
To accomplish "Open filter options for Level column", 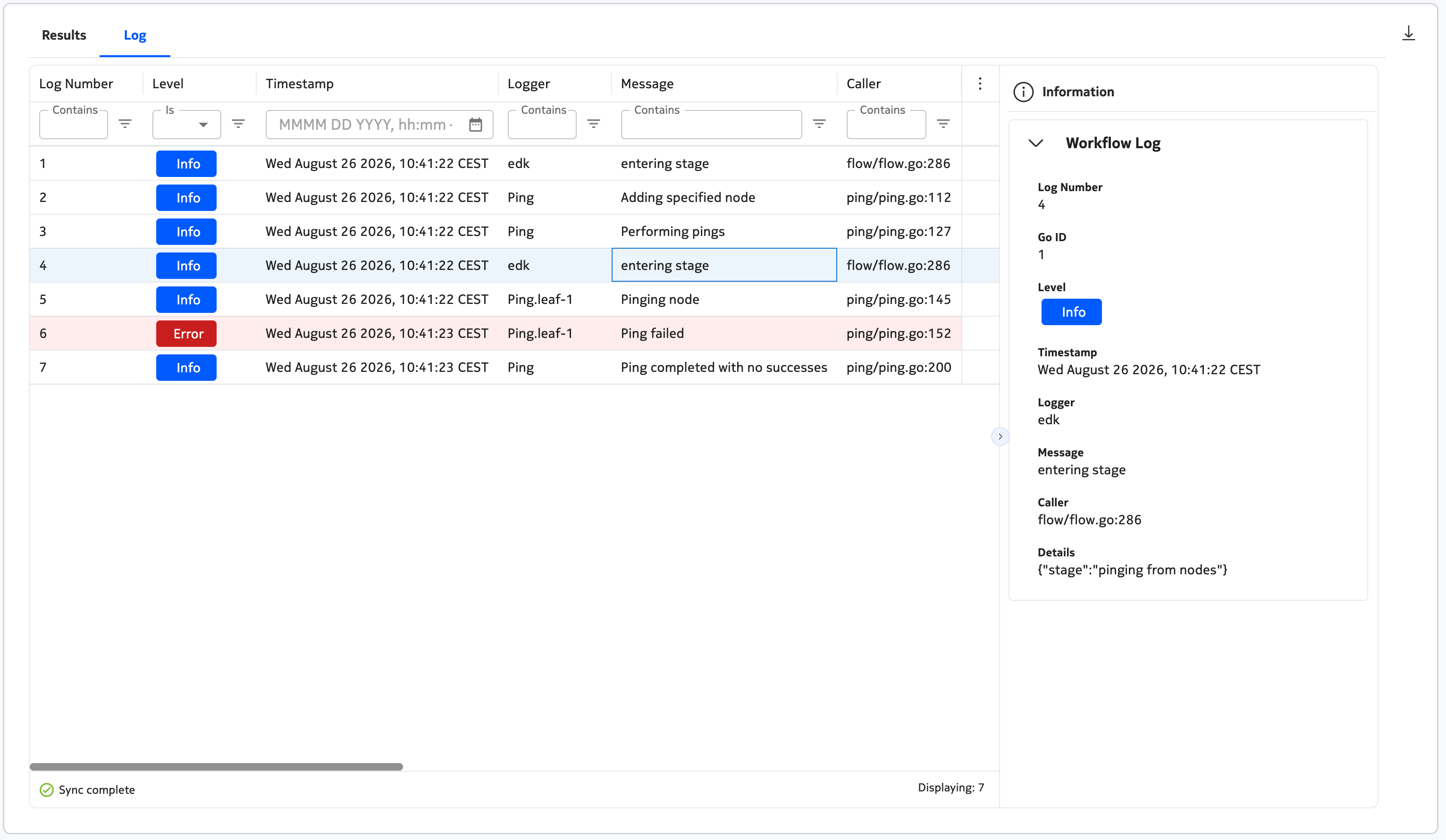I will [238, 124].
